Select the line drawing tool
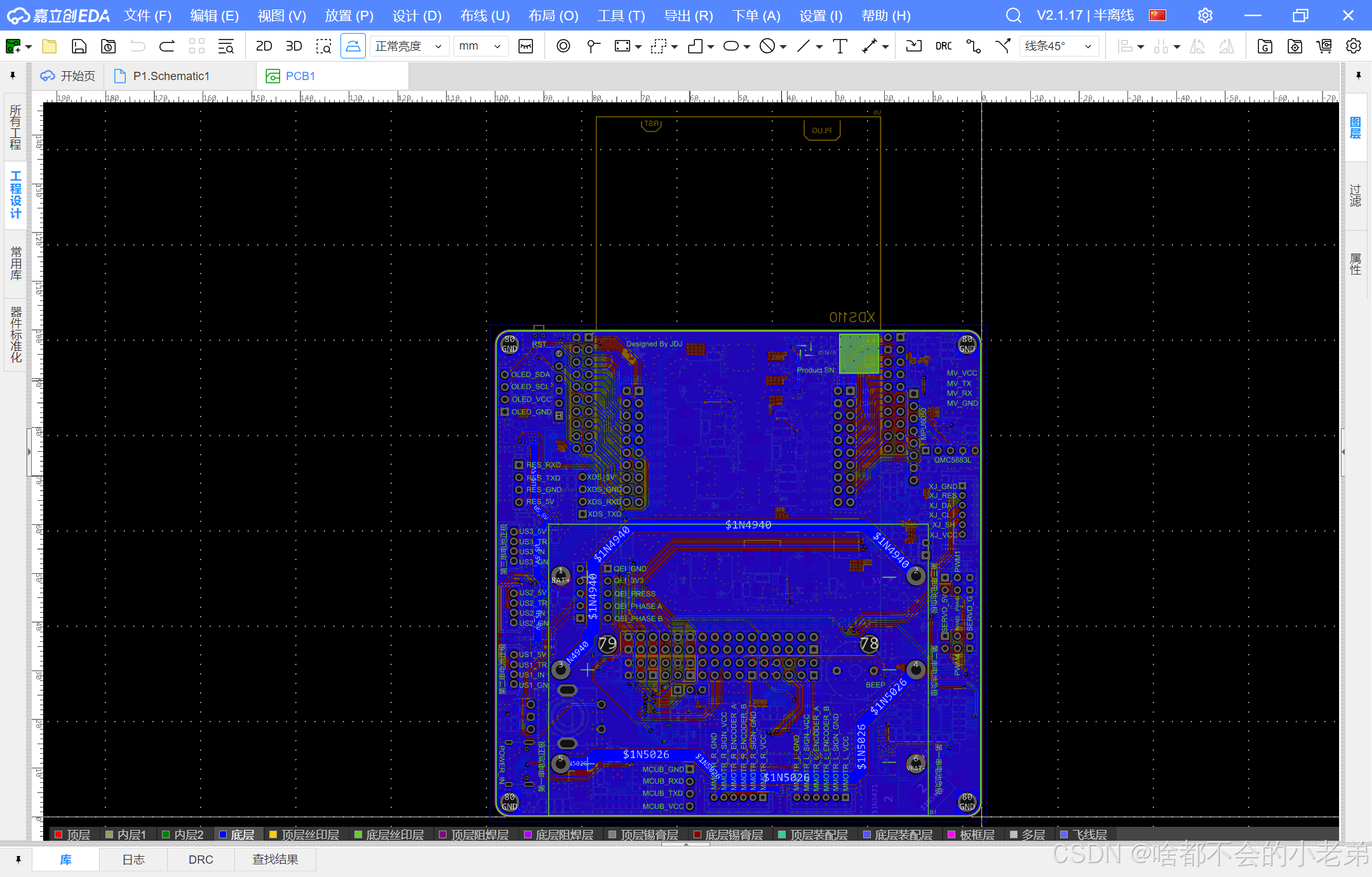Viewport: 1372px width, 877px height. coord(804,46)
